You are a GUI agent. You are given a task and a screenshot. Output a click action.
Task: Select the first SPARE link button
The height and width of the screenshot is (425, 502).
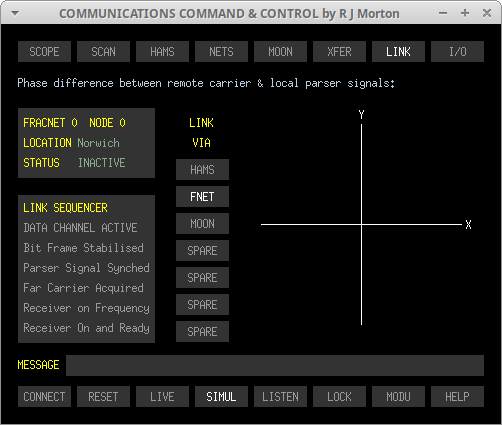tap(202, 251)
